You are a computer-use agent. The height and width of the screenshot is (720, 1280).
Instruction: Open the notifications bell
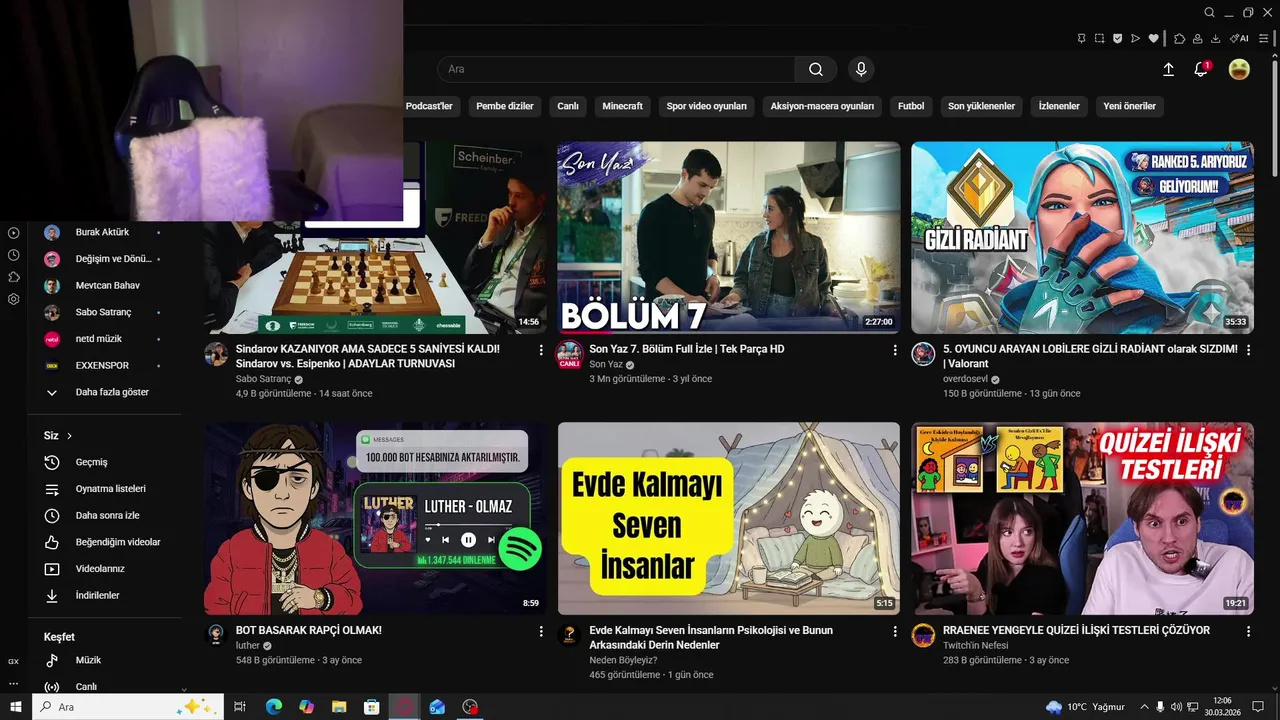1201,69
